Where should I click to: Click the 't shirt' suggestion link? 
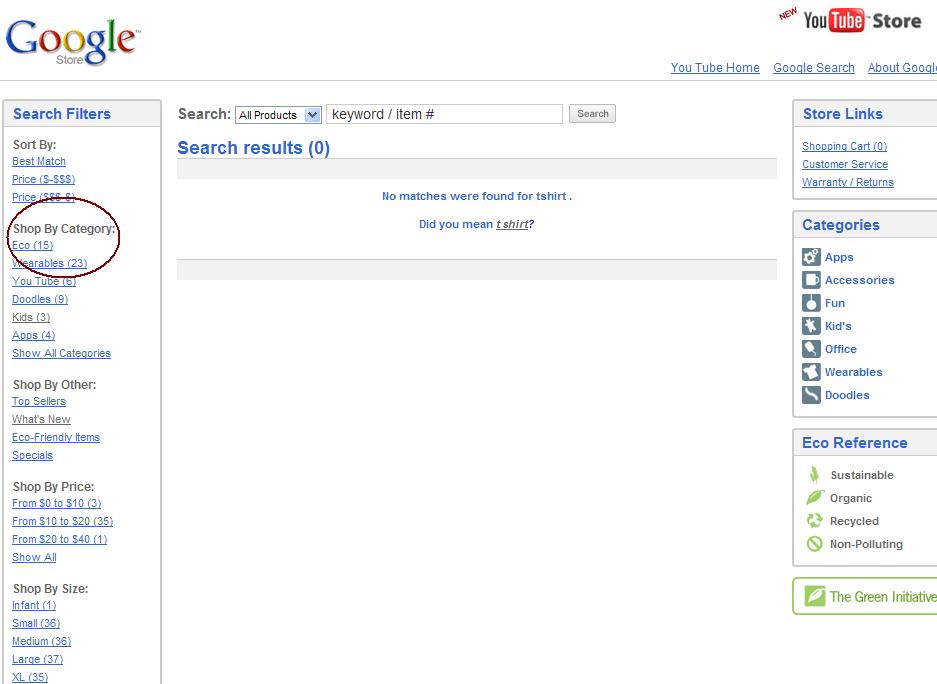(512, 224)
